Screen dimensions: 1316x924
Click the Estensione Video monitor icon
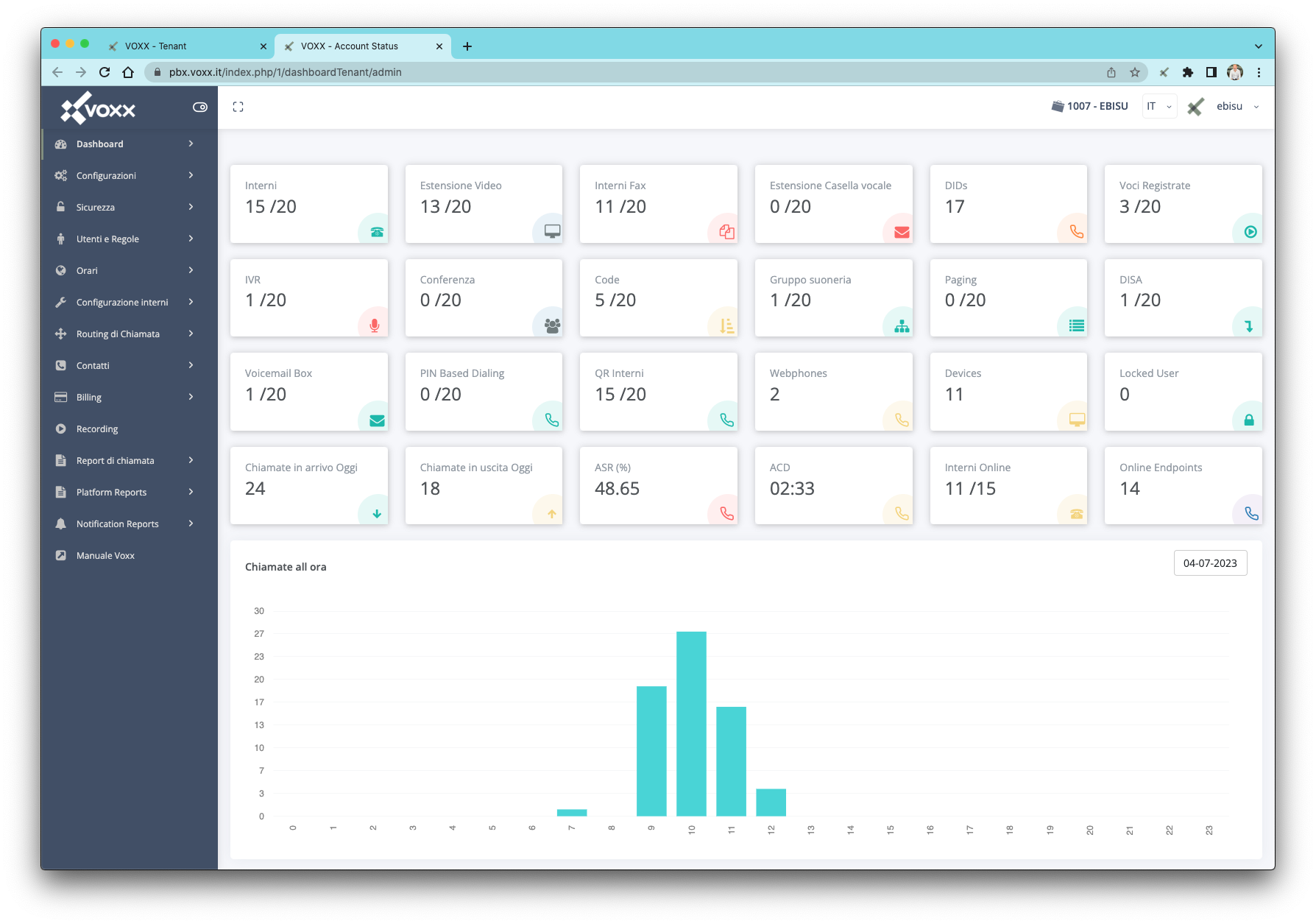[552, 231]
